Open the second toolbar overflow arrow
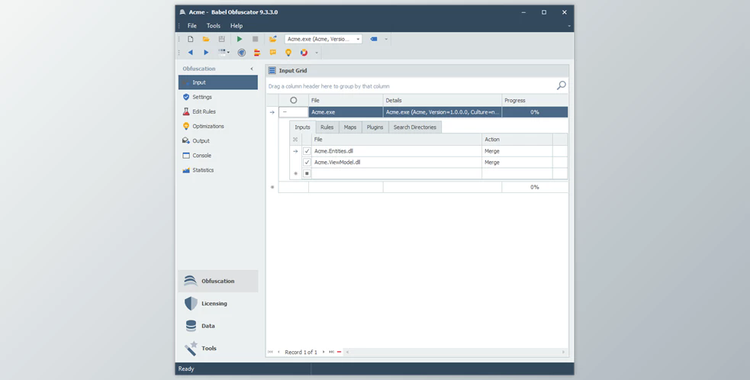The height and width of the screenshot is (380, 750). click(x=317, y=53)
